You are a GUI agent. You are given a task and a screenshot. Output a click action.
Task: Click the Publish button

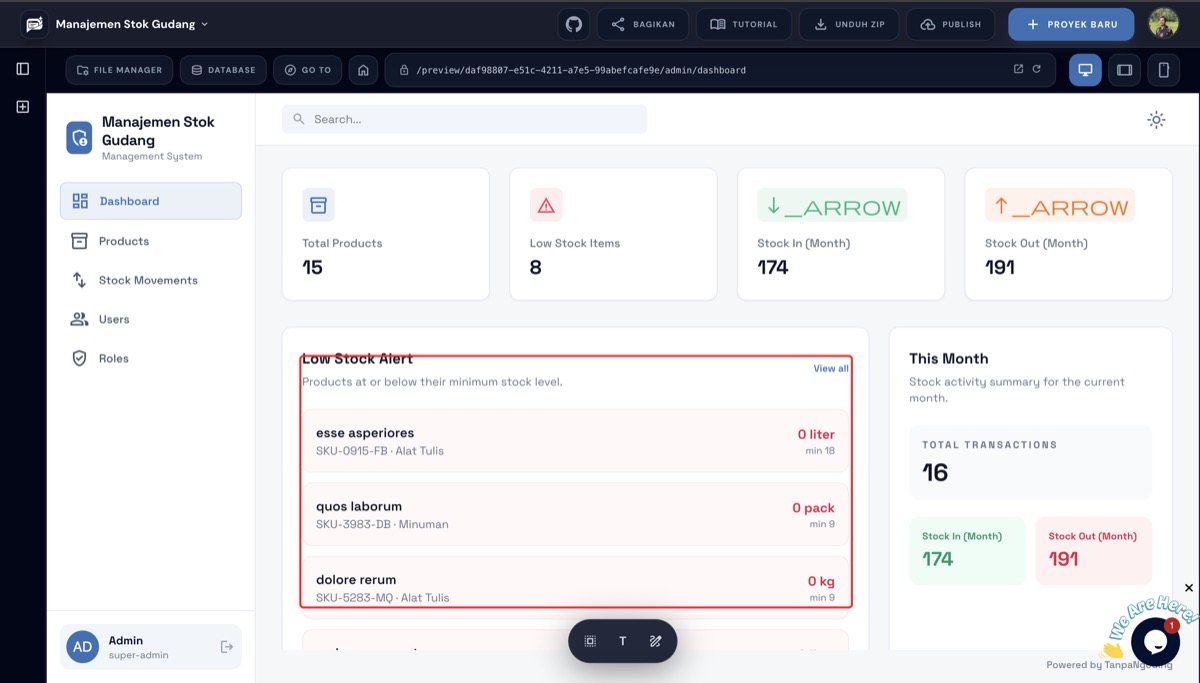pyautogui.click(x=951, y=24)
